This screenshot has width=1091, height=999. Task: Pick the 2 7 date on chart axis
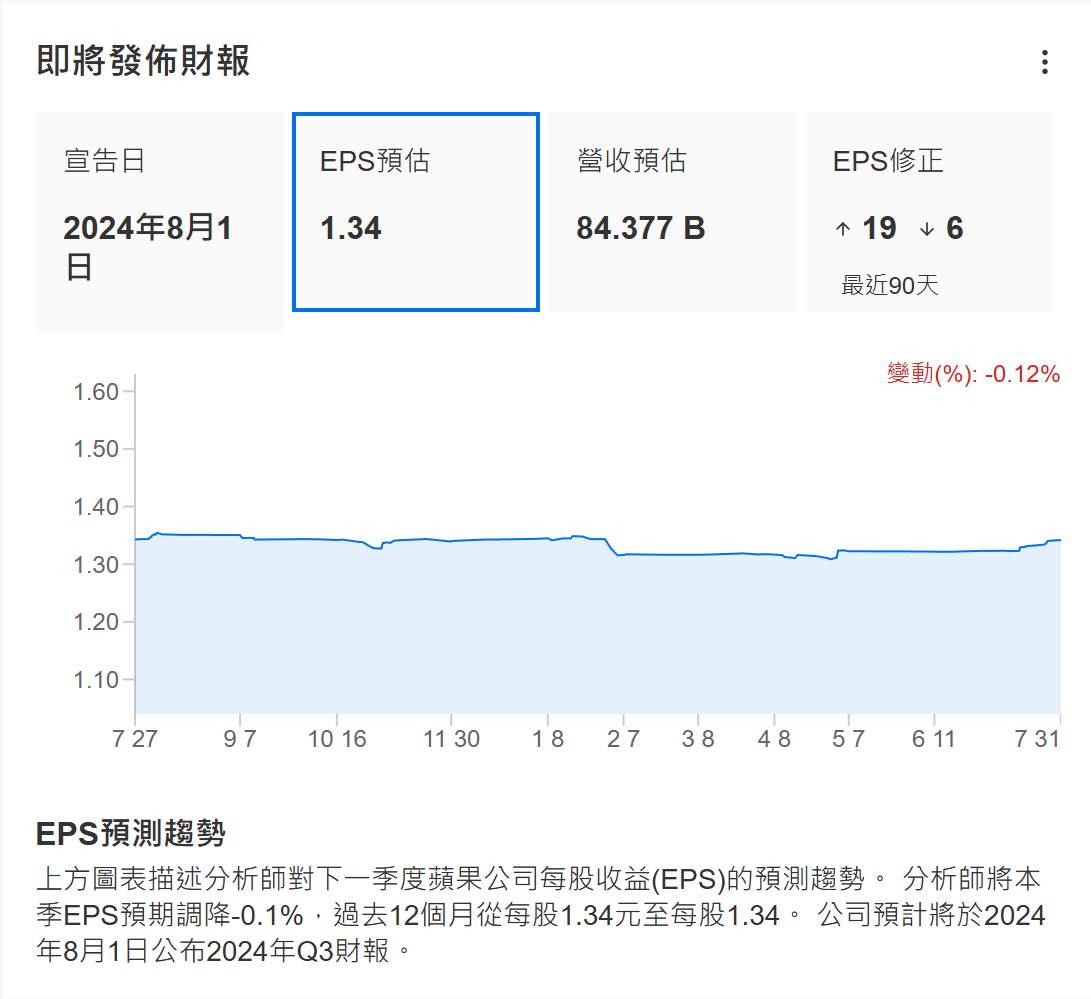coord(623,739)
